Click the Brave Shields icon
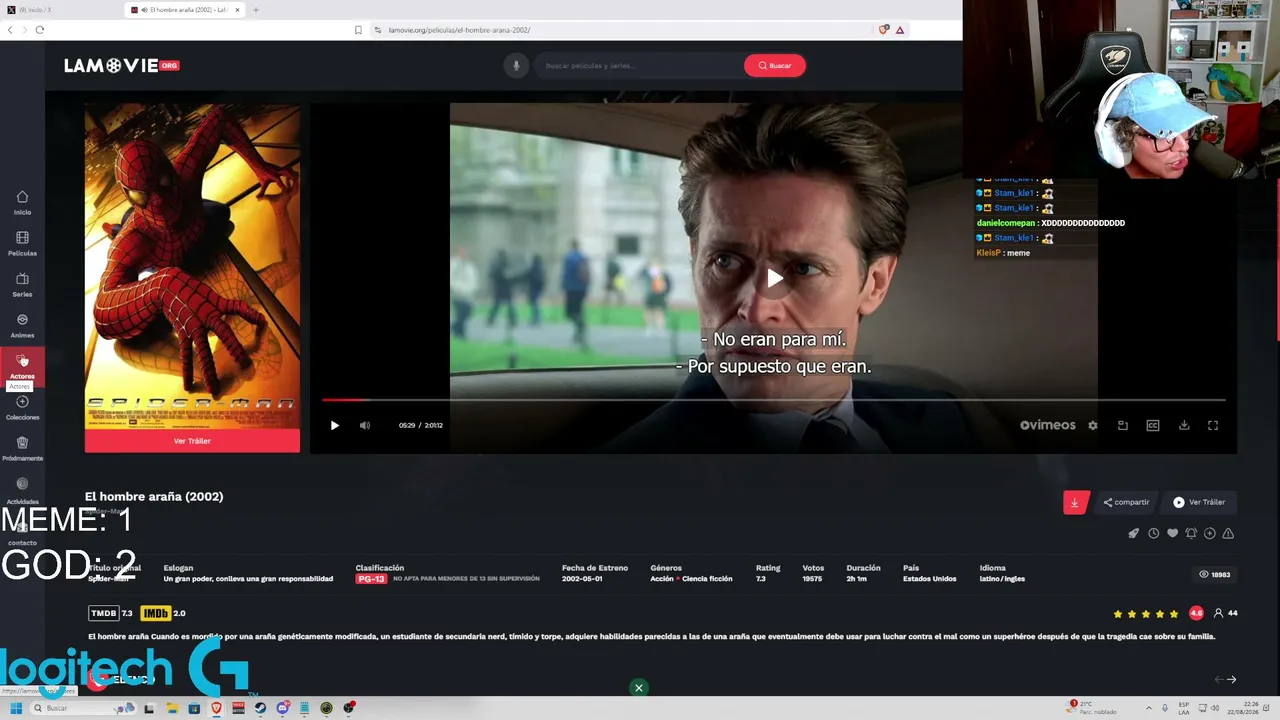The height and width of the screenshot is (720, 1280). pyautogui.click(x=883, y=30)
